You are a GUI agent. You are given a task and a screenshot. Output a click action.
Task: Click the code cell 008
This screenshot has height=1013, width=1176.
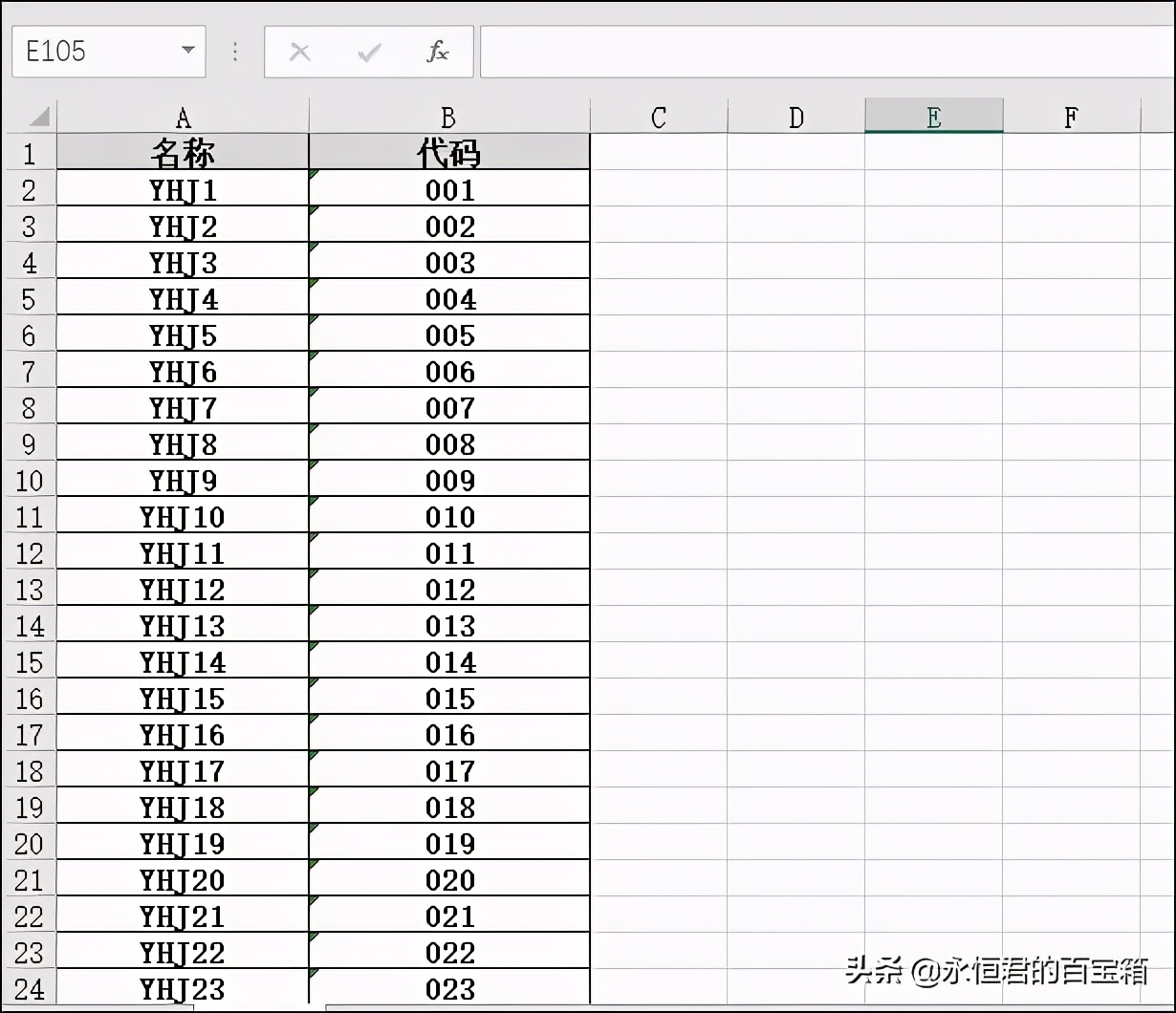pyautogui.click(x=449, y=443)
